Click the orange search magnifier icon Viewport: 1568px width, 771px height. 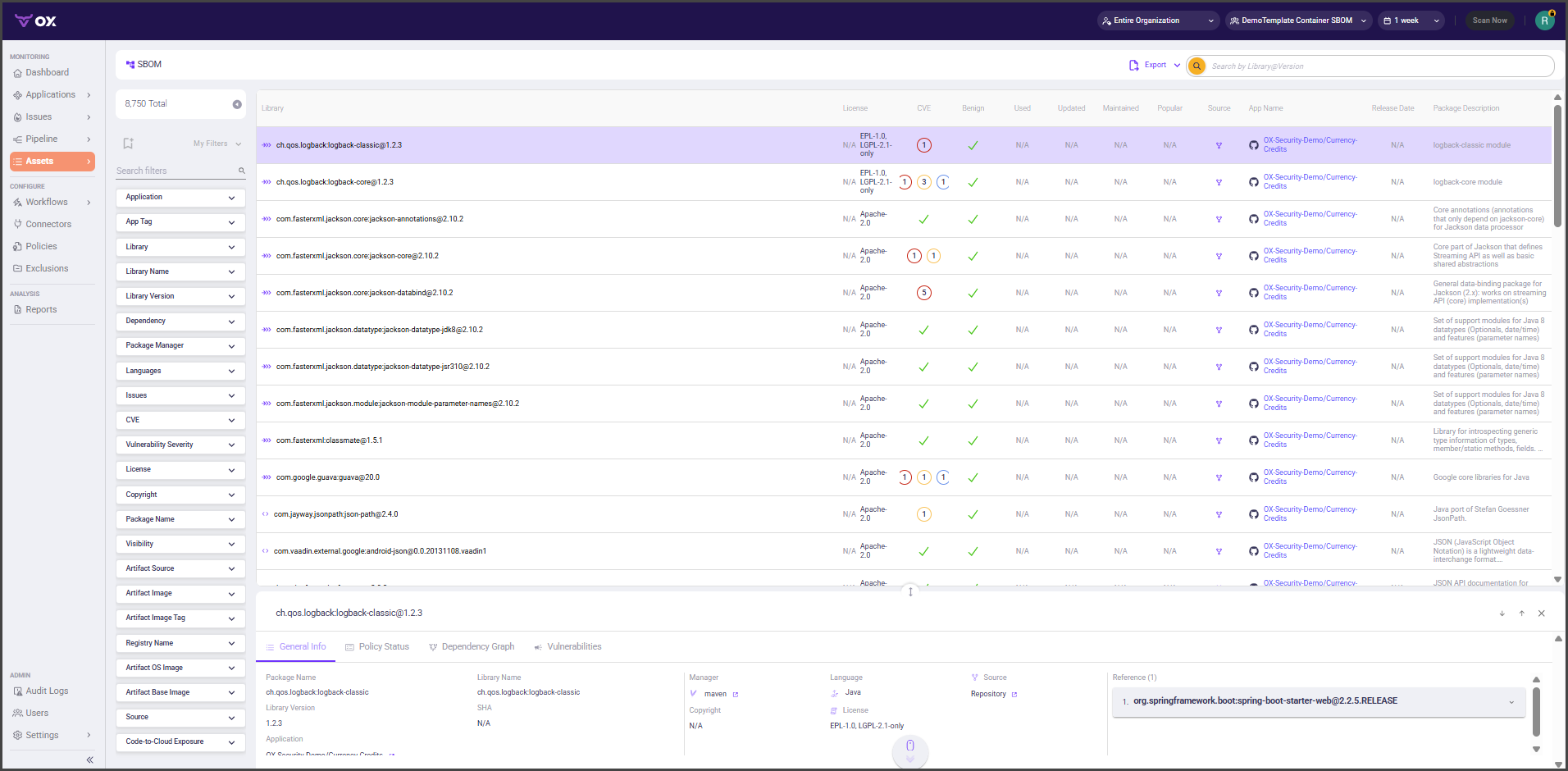tap(1197, 66)
